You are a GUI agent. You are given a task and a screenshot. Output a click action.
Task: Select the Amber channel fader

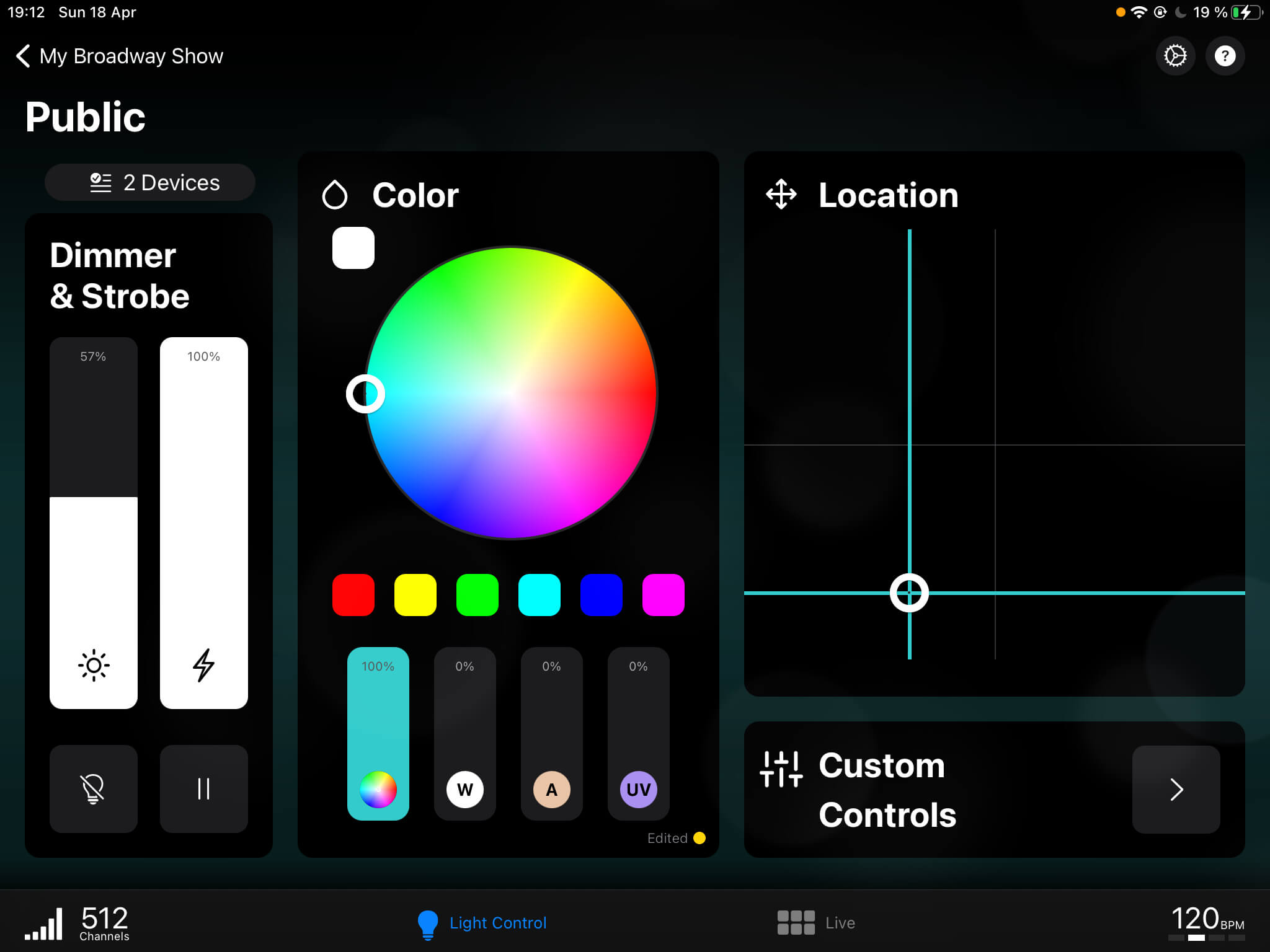[551, 789]
